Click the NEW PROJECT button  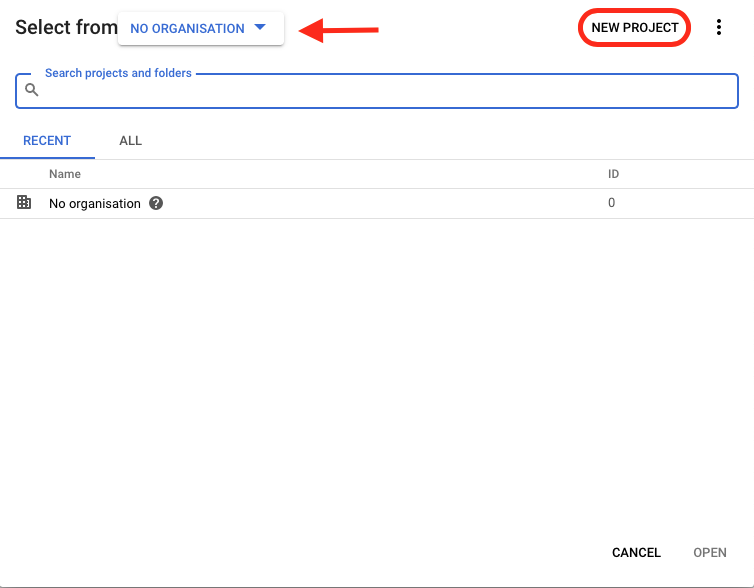(x=634, y=28)
